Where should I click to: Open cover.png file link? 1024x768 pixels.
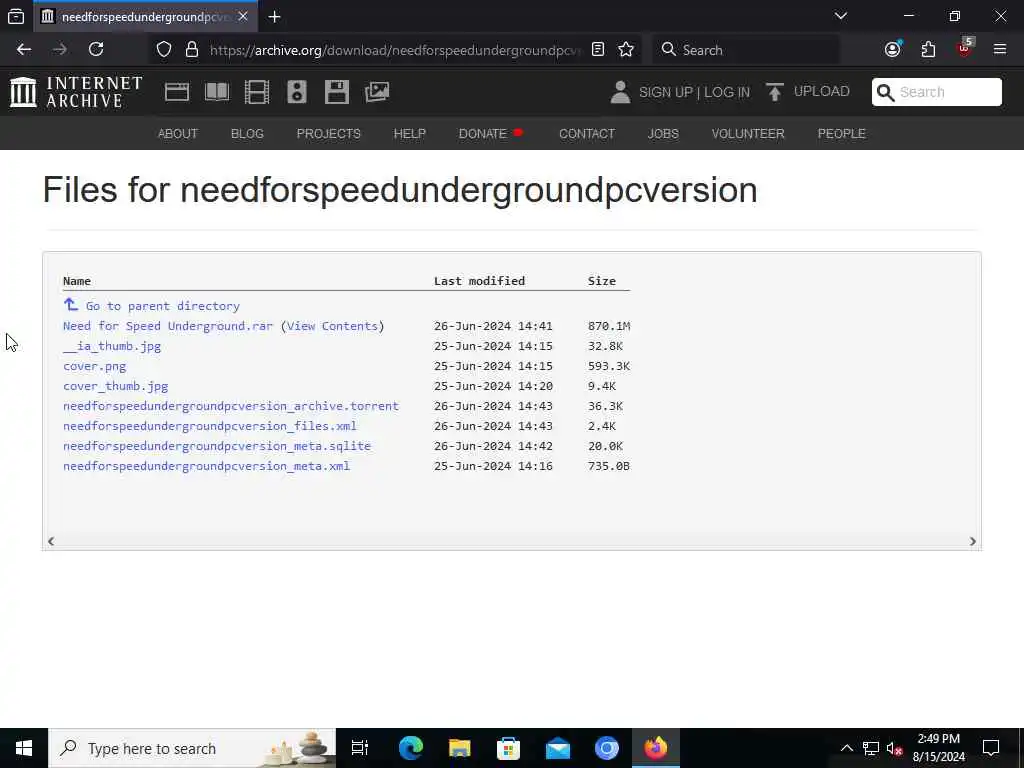95,366
